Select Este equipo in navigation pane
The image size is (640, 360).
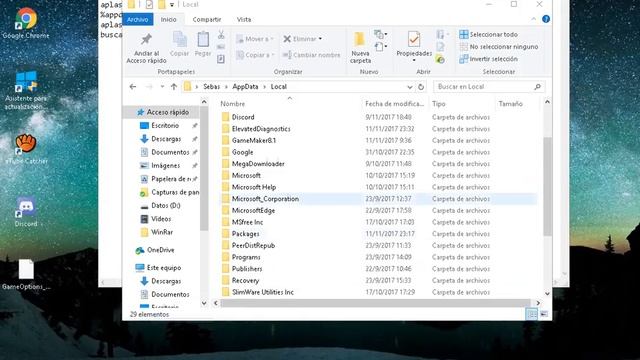[164, 268]
